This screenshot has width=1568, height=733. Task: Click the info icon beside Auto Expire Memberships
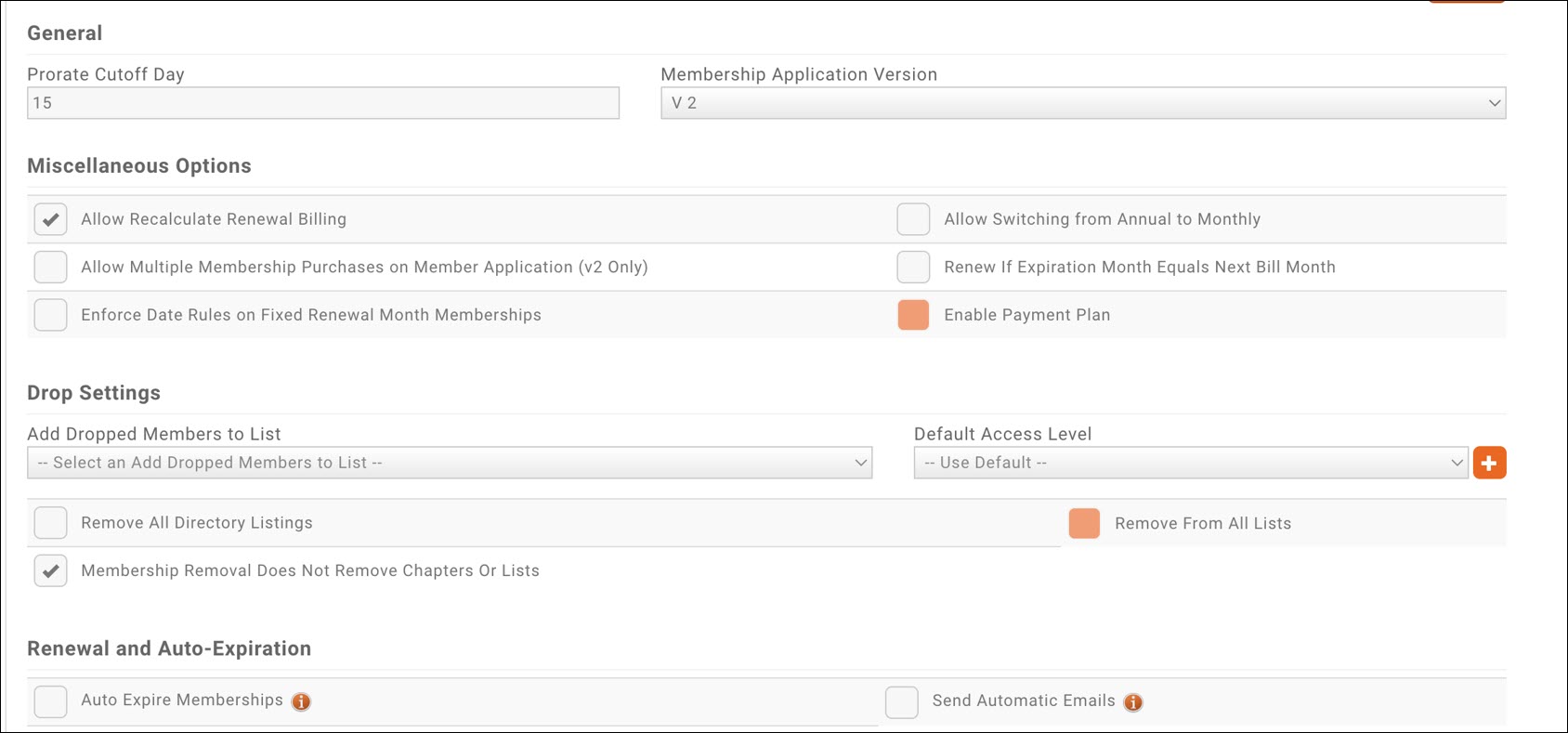click(x=301, y=701)
